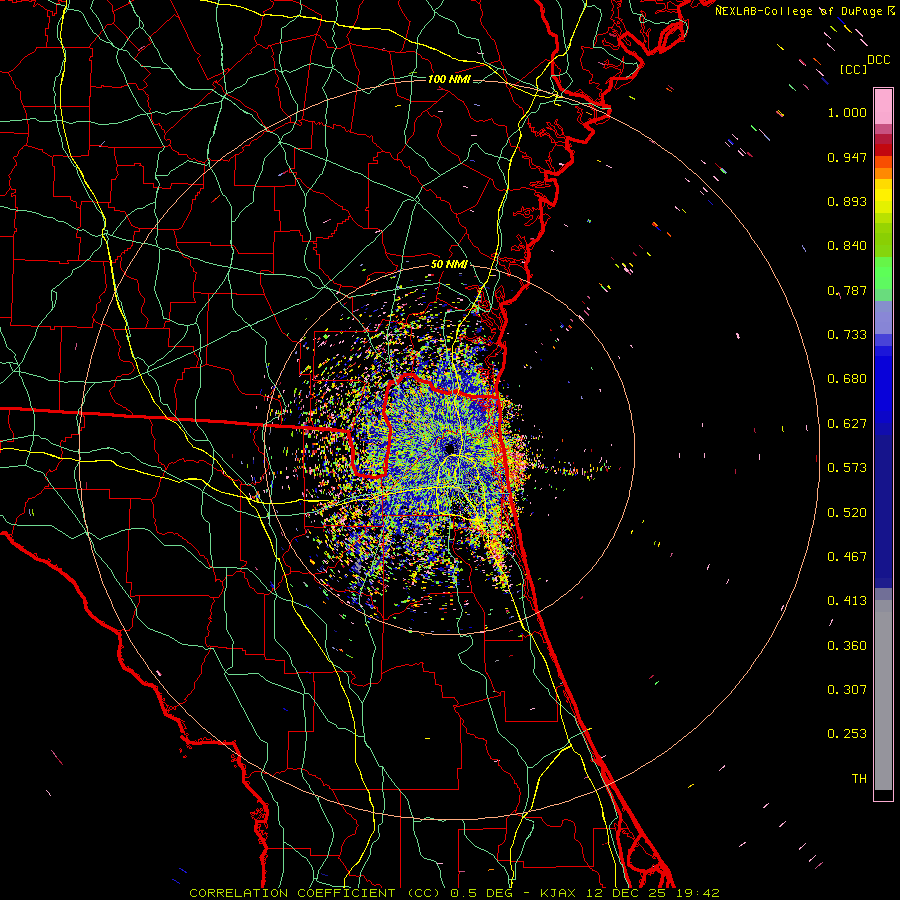Click the 50 NMI range ring label

[x=449, y=265]
